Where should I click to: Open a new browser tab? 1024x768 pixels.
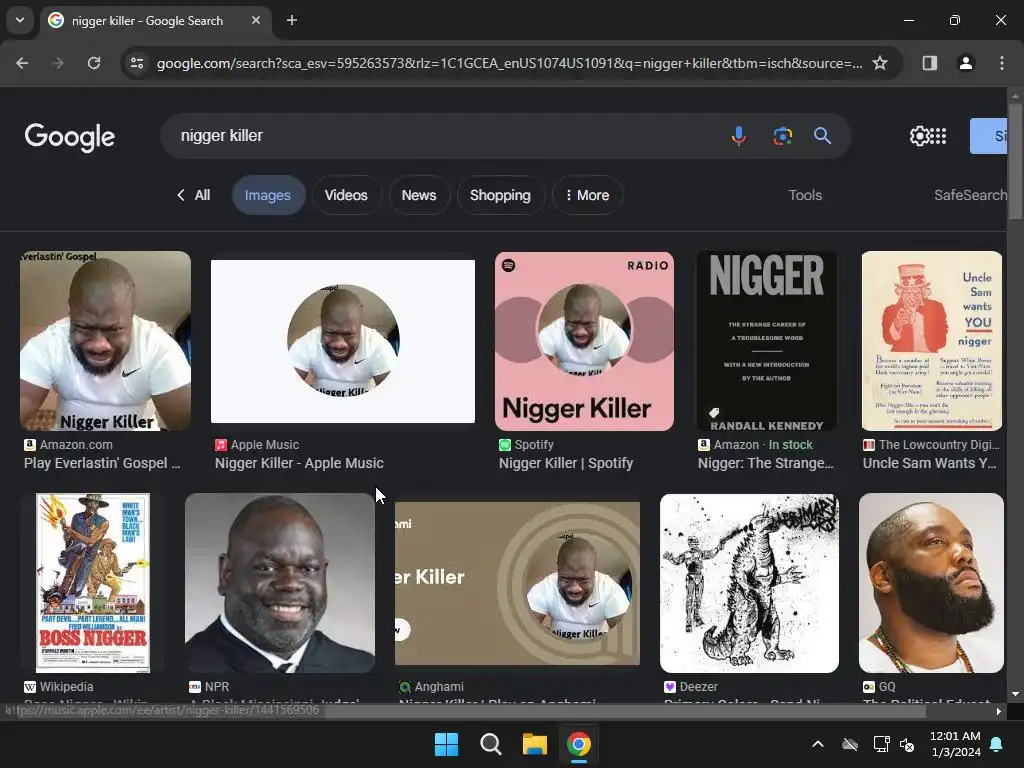pos(292,20)
